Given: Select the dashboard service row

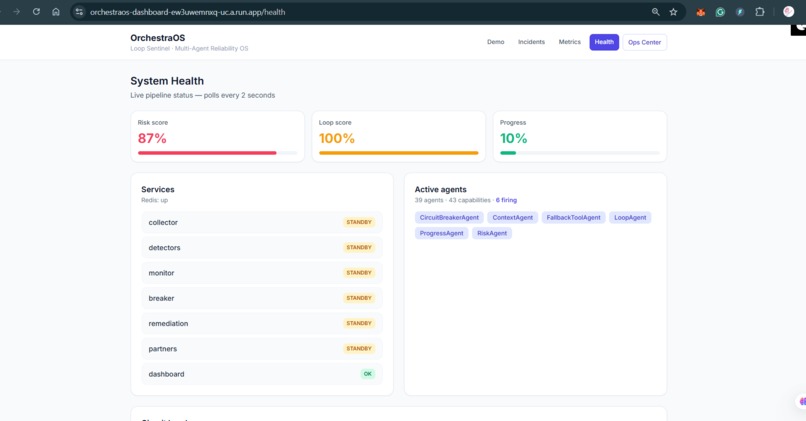Looking at the screenshot, I should click(x=262, y=374).
